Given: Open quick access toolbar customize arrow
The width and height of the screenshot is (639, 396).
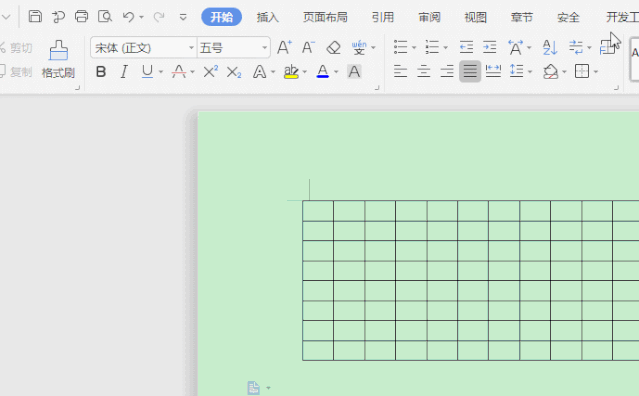Looking at the screenshot, I should pos(183,17).
